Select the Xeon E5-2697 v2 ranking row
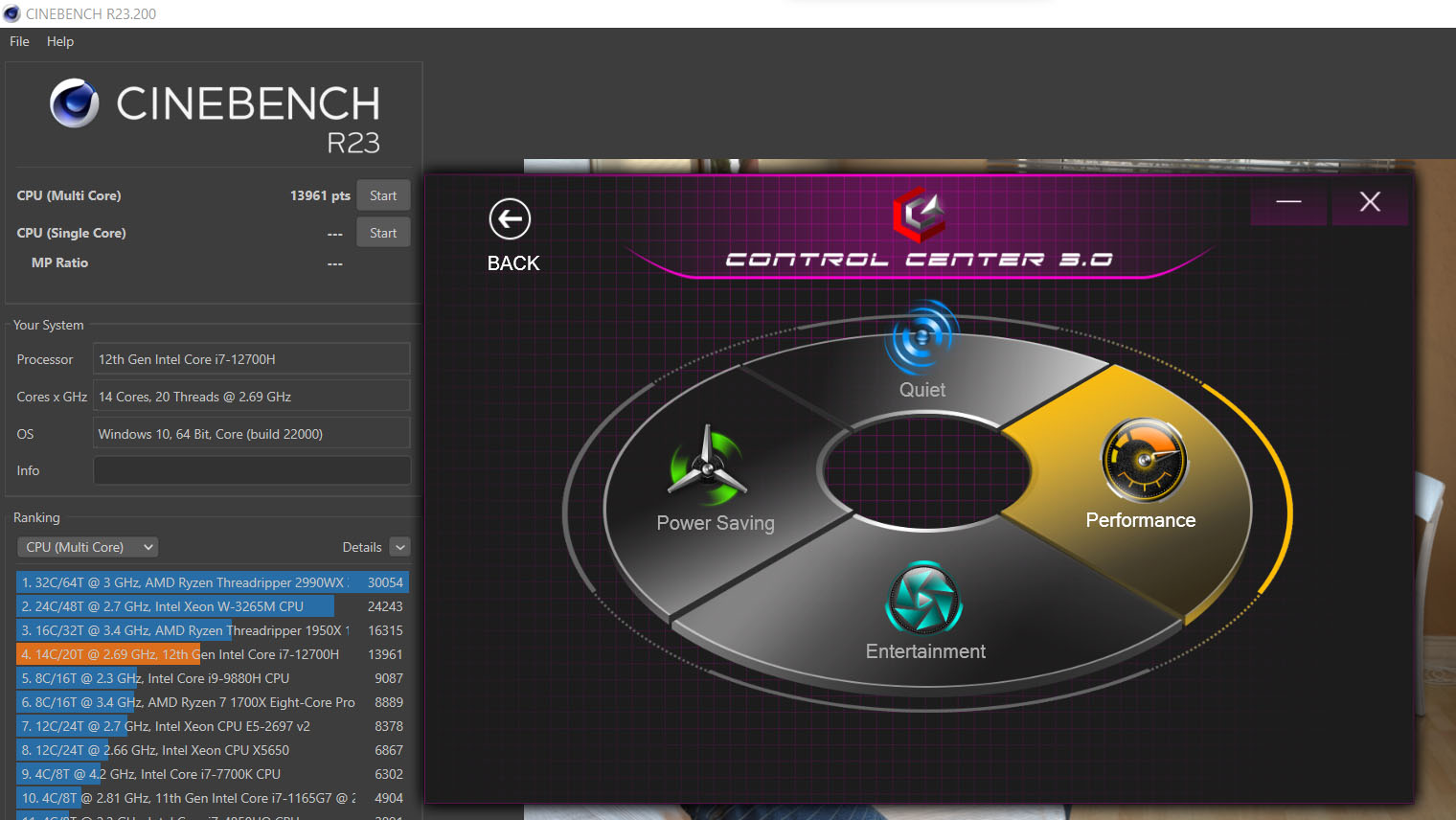1456x820 pixels. coord(213,726)
